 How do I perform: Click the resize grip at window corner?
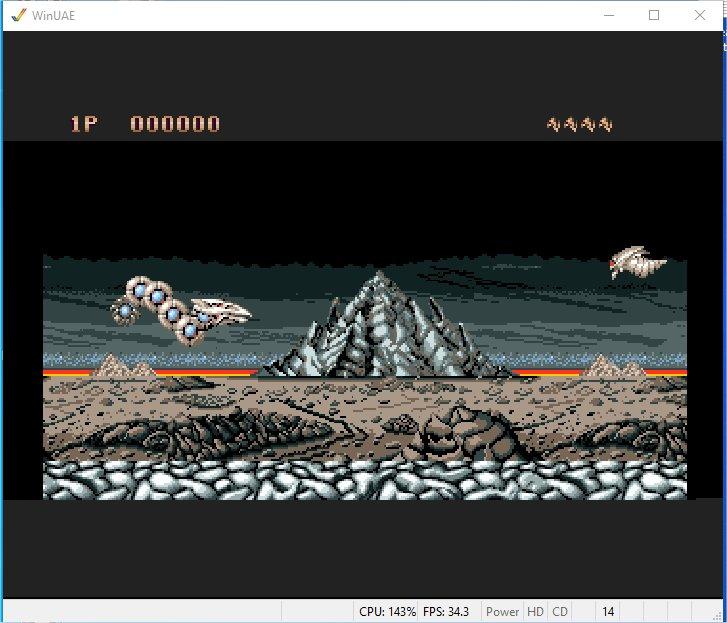click(x=718, y=614)
